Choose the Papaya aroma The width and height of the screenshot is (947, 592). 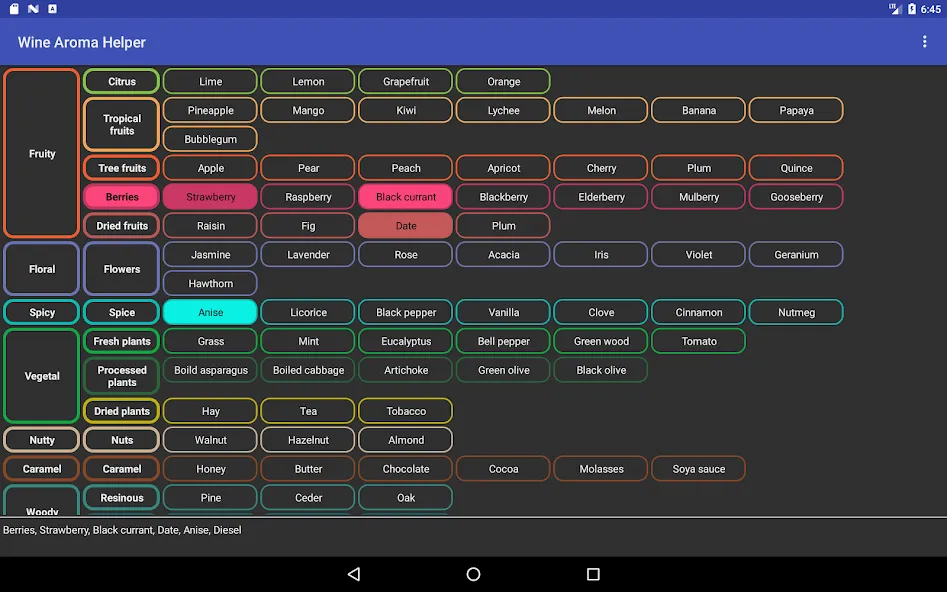click(796, 111)
